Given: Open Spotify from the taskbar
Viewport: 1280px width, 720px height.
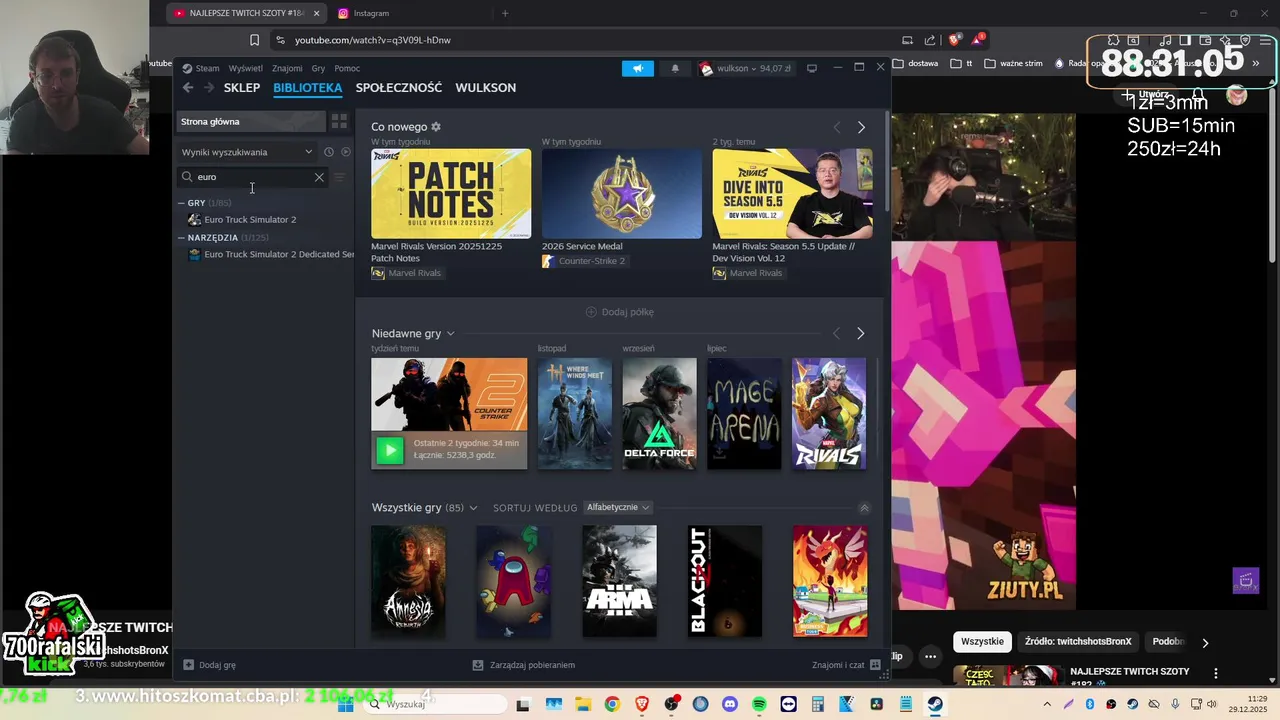Looking at the screenshot, I should click(759, 704).
